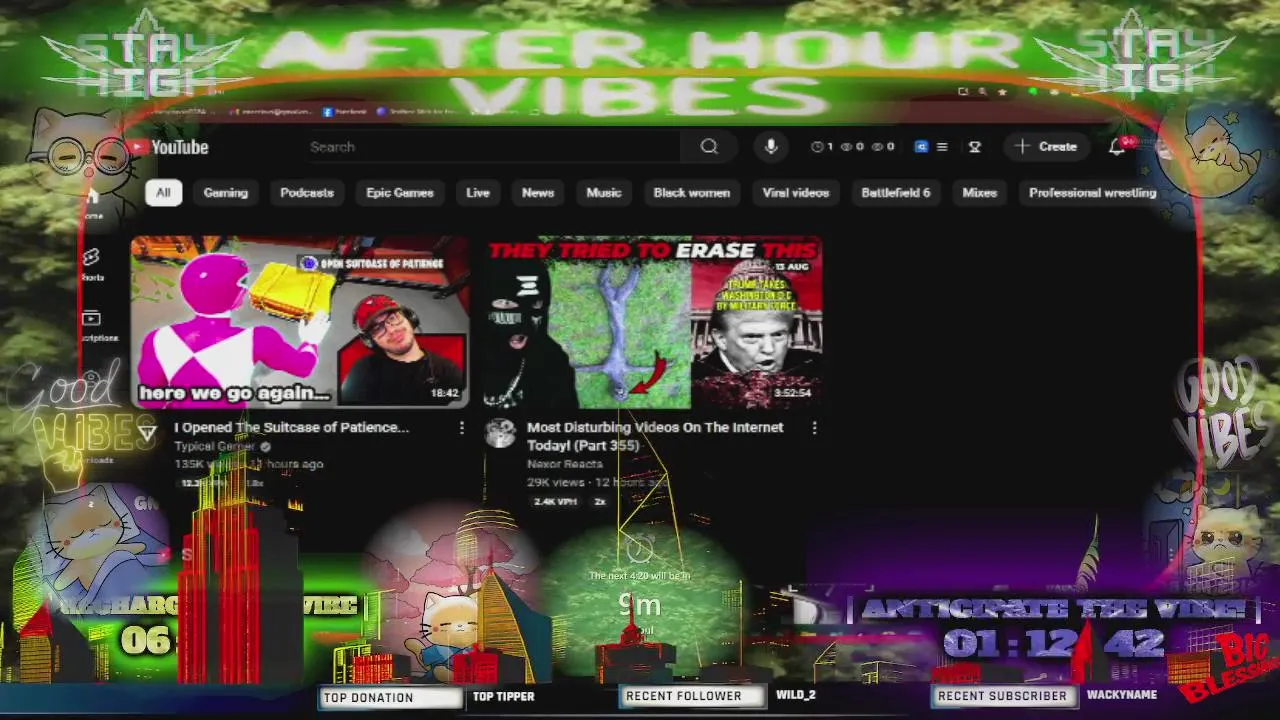This screenshot has width=1280, height=720.
Task: Select the Mixes filter chip
Action: (980, 193)
